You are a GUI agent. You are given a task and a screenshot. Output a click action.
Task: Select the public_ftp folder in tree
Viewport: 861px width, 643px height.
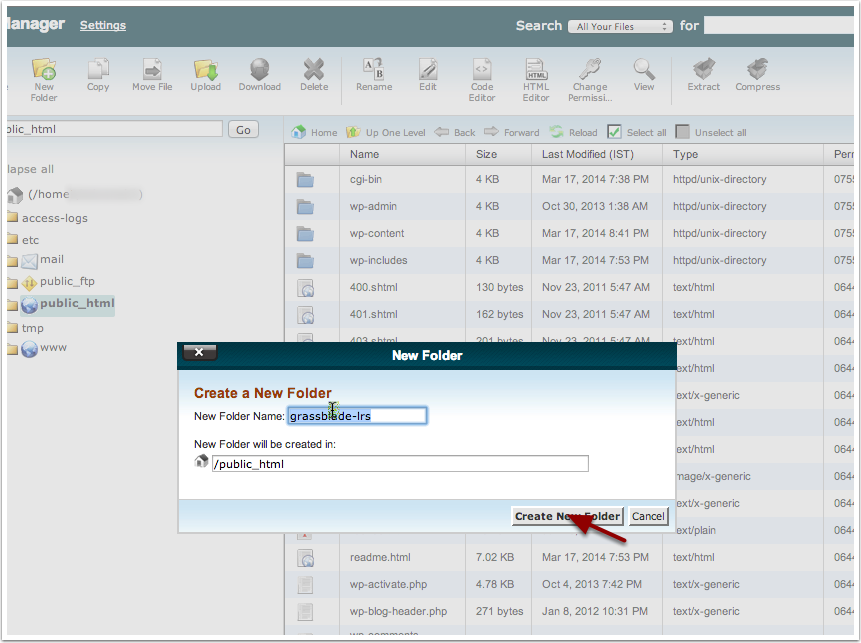(66, 282)
